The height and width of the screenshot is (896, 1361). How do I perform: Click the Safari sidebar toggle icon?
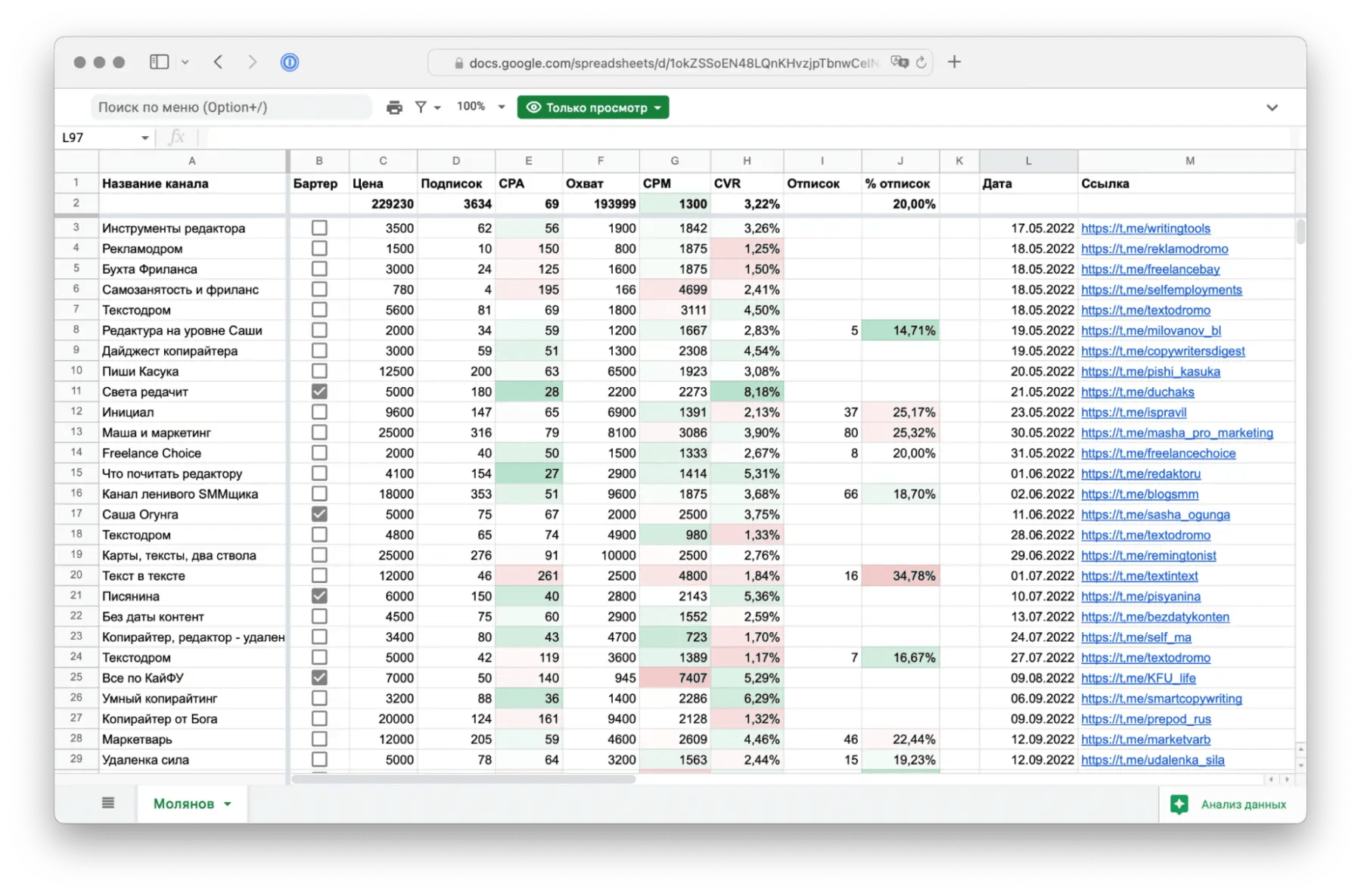pyautogui.click(x=159, y=62)
